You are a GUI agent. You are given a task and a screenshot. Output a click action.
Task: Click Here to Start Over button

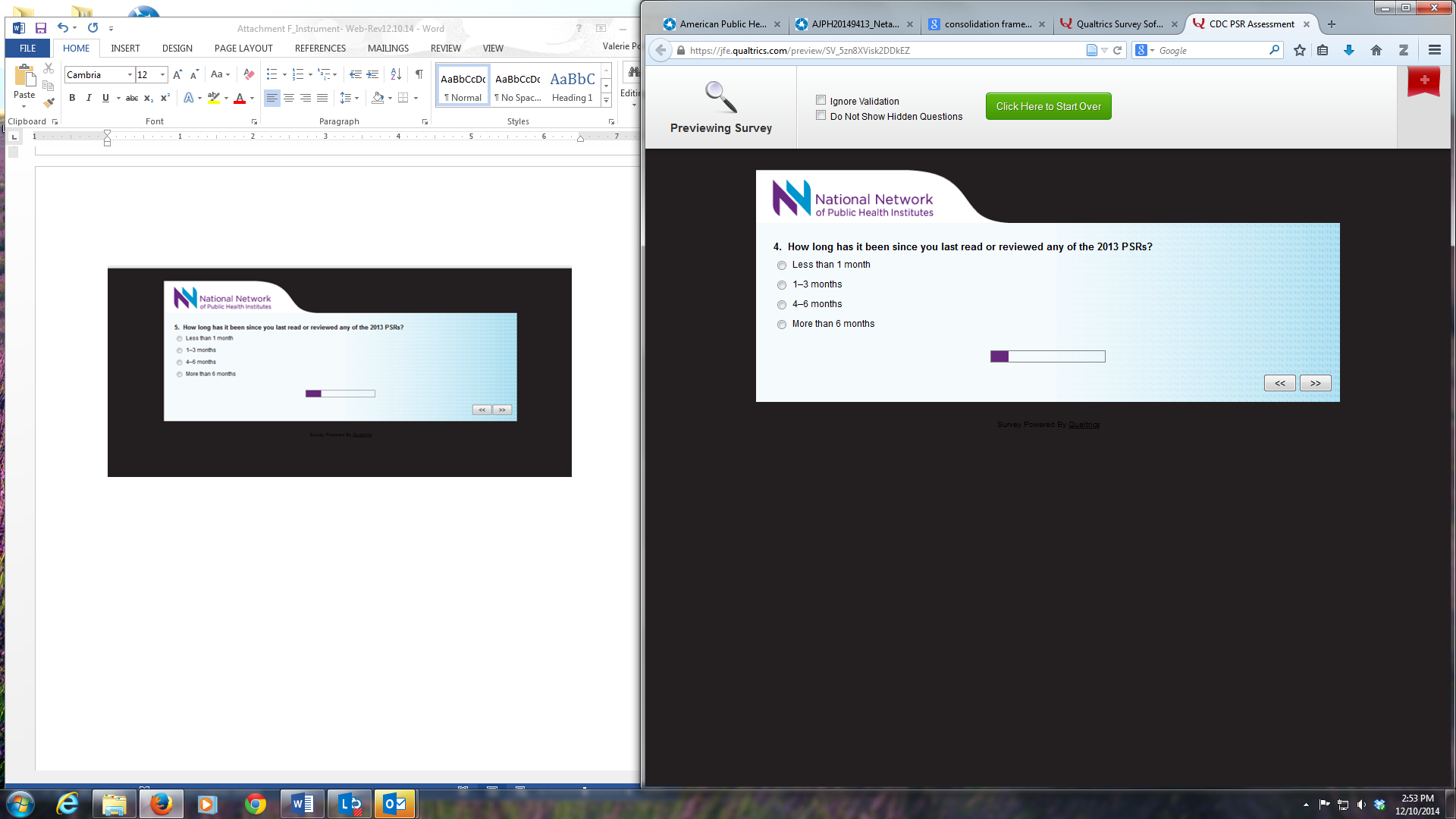[1048, 106]
